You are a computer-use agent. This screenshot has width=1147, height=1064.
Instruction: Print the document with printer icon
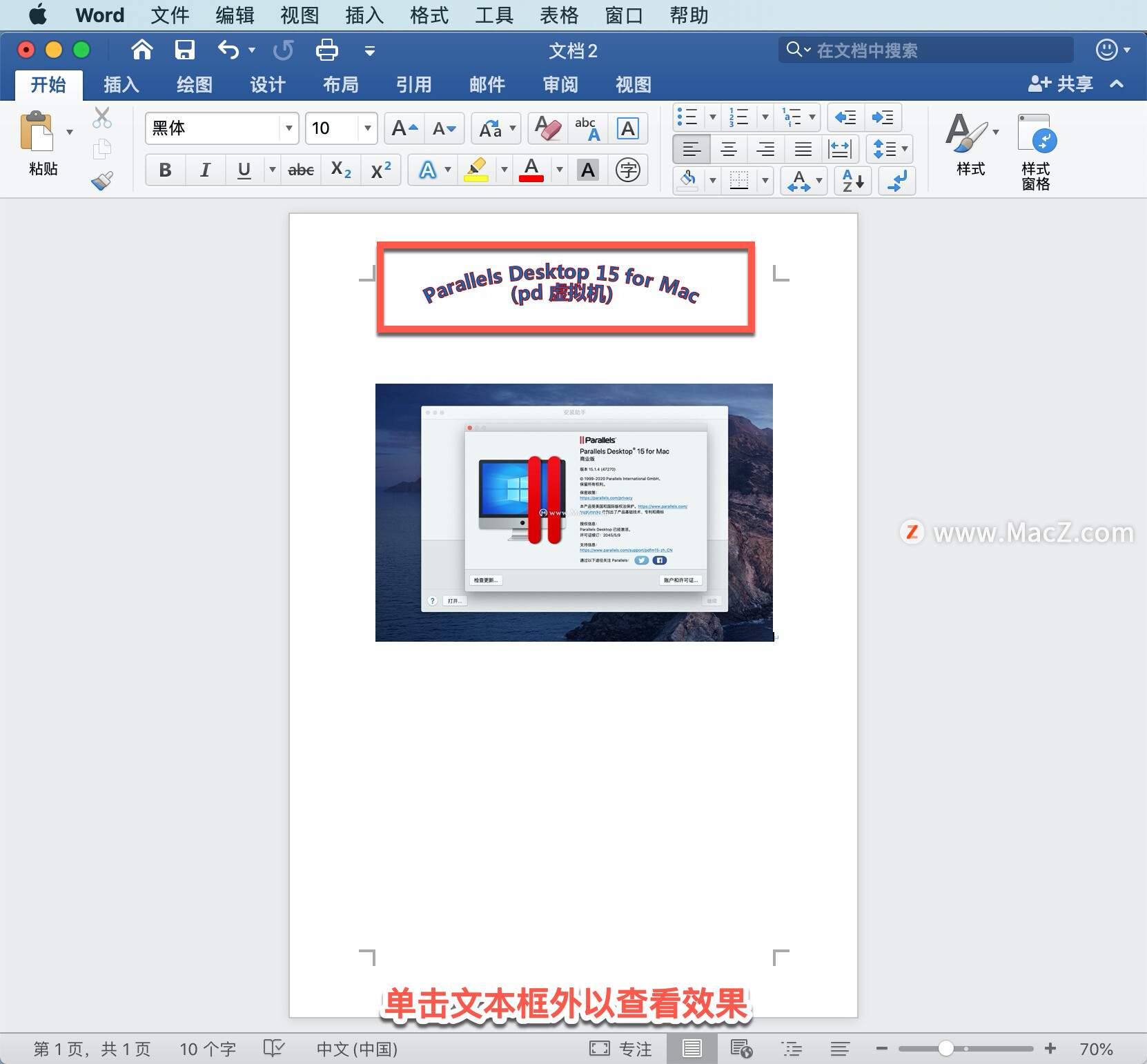pyautogui.click(x=326, y=50)
